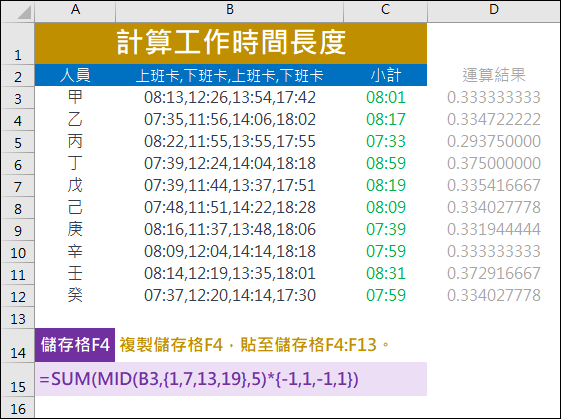Select the cell containing 丙
Viewport: 561px width, 419px height.
[75, 141]
